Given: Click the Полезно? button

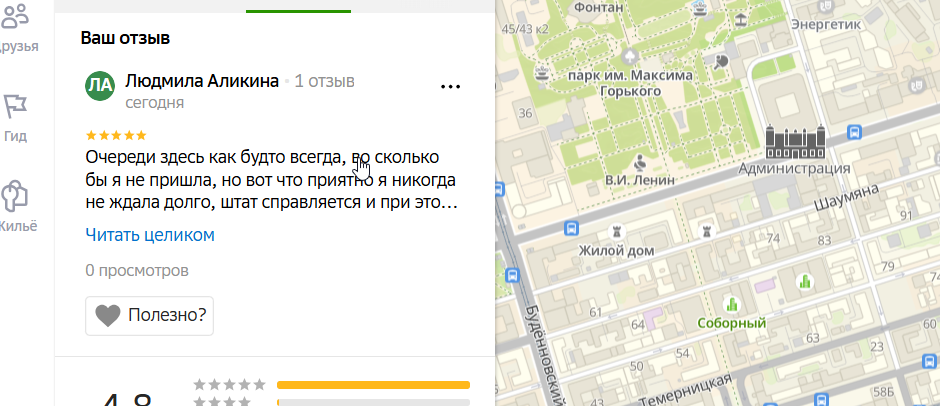Looking at the screenshot, I should 149,315.
